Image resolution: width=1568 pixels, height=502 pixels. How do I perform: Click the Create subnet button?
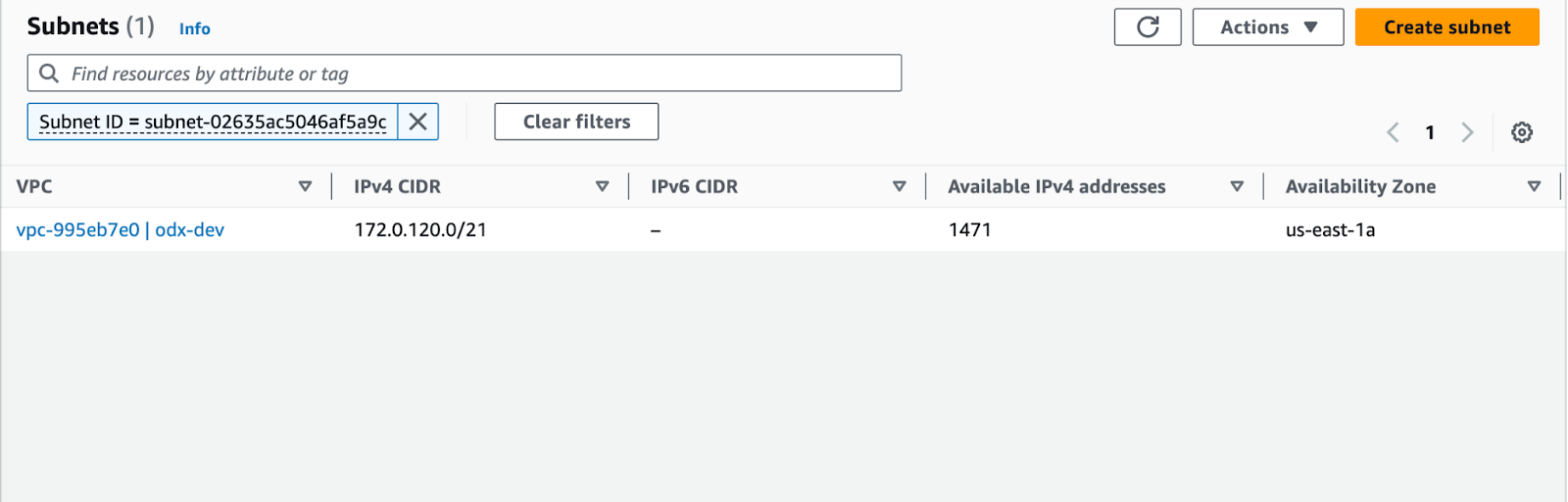1446,27
